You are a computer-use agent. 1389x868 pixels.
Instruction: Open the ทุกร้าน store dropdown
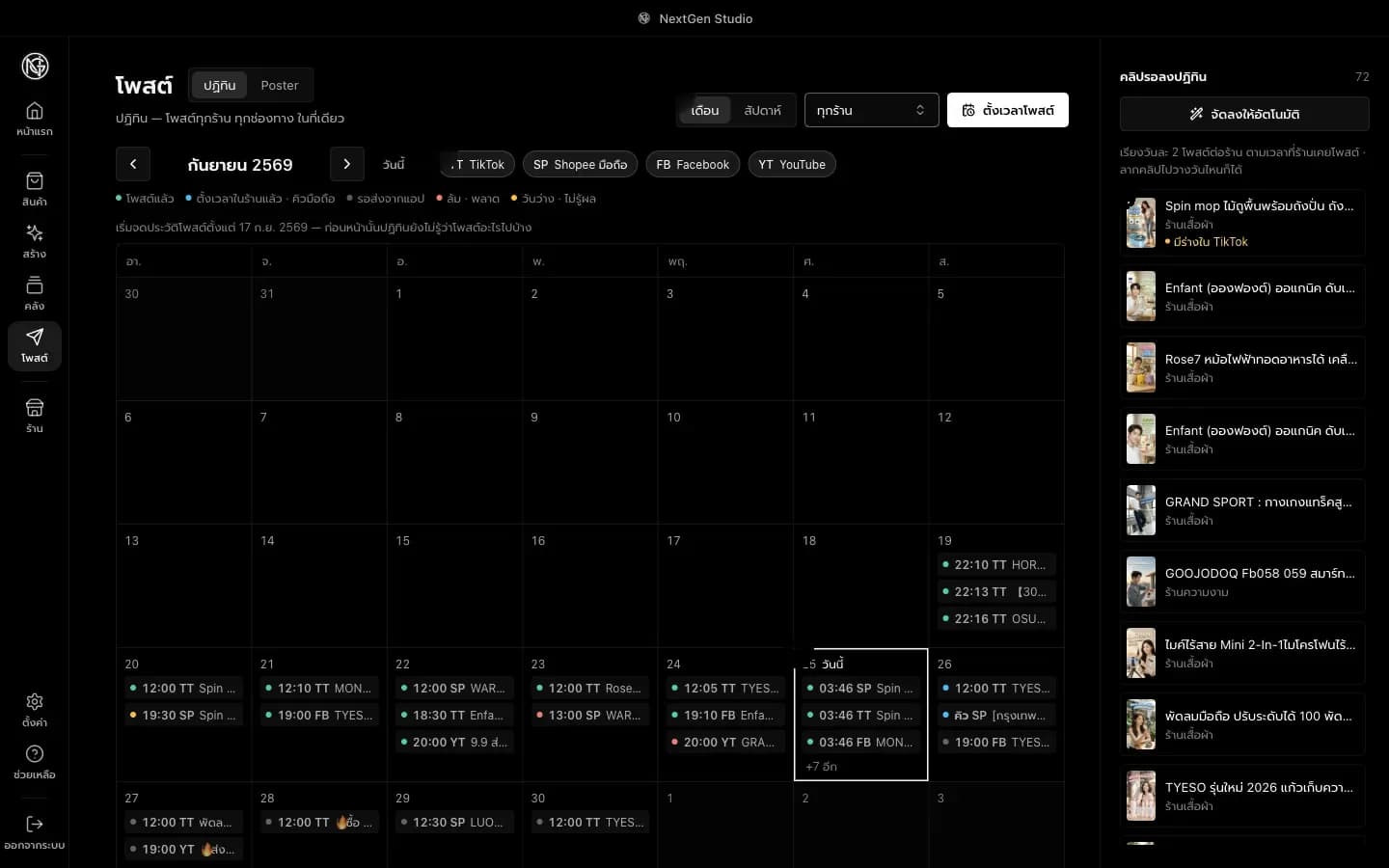(x=871, y=110)
